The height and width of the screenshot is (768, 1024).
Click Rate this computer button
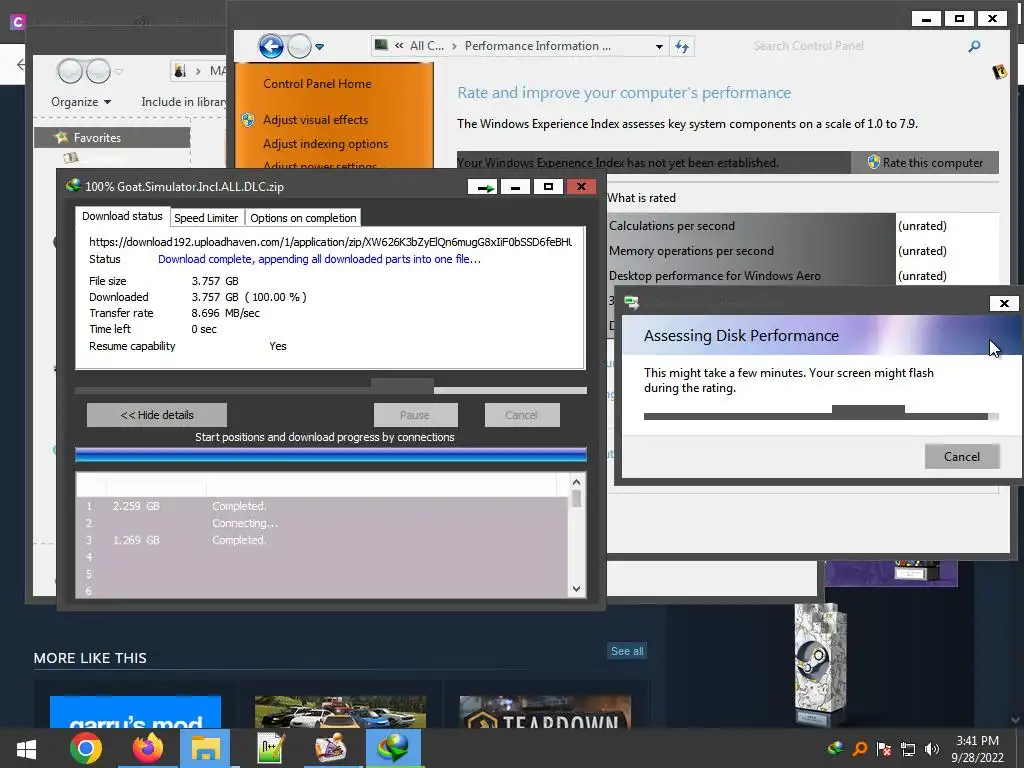click(x=925, y=163)
